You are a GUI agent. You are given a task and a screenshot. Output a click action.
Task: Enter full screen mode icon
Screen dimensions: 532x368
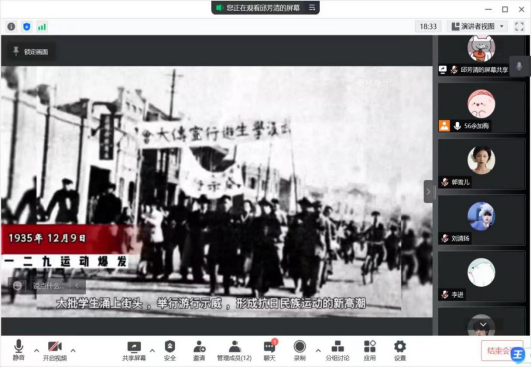(519, 26)
